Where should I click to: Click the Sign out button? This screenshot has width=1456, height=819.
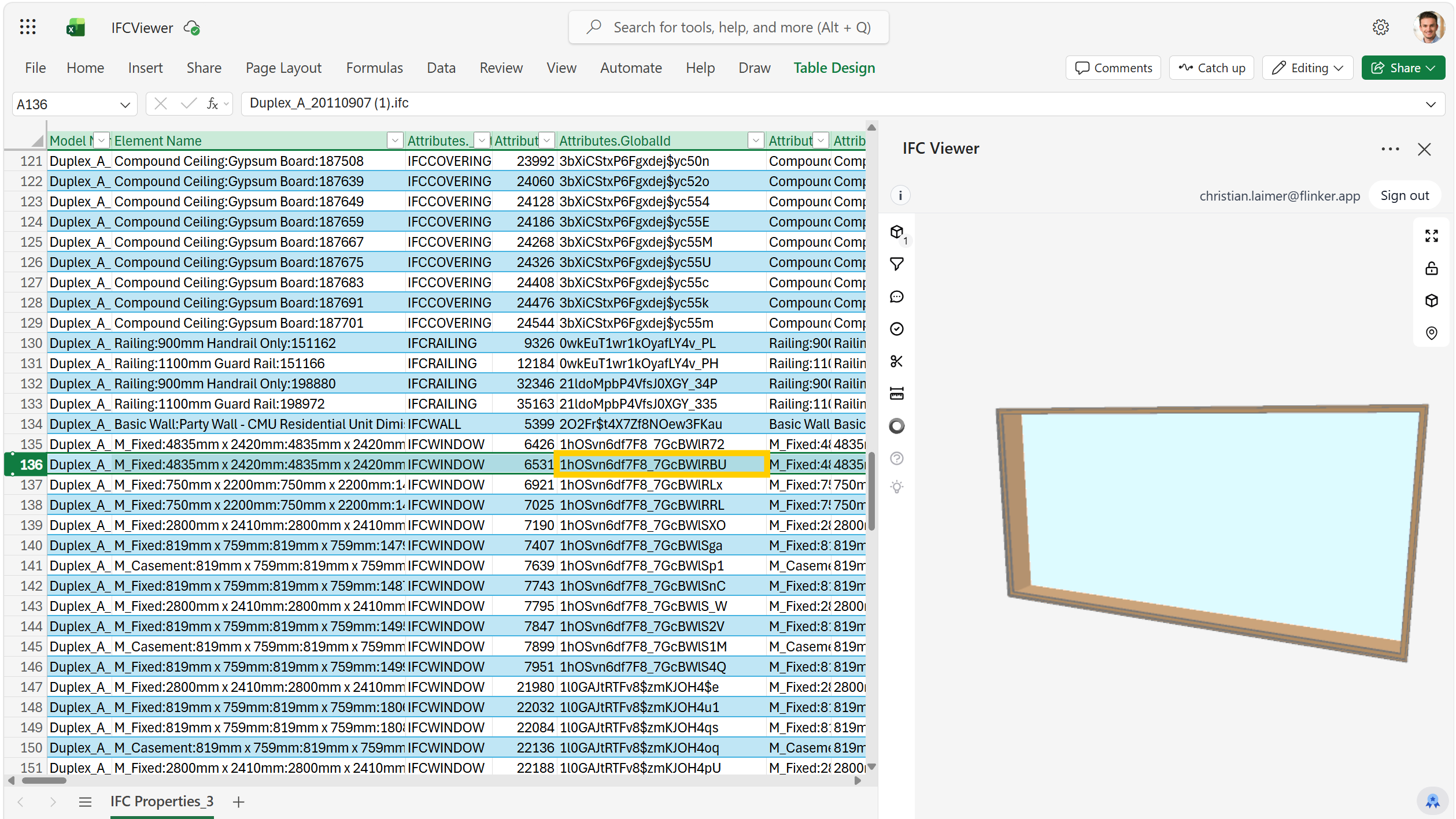click(1405, 195)
